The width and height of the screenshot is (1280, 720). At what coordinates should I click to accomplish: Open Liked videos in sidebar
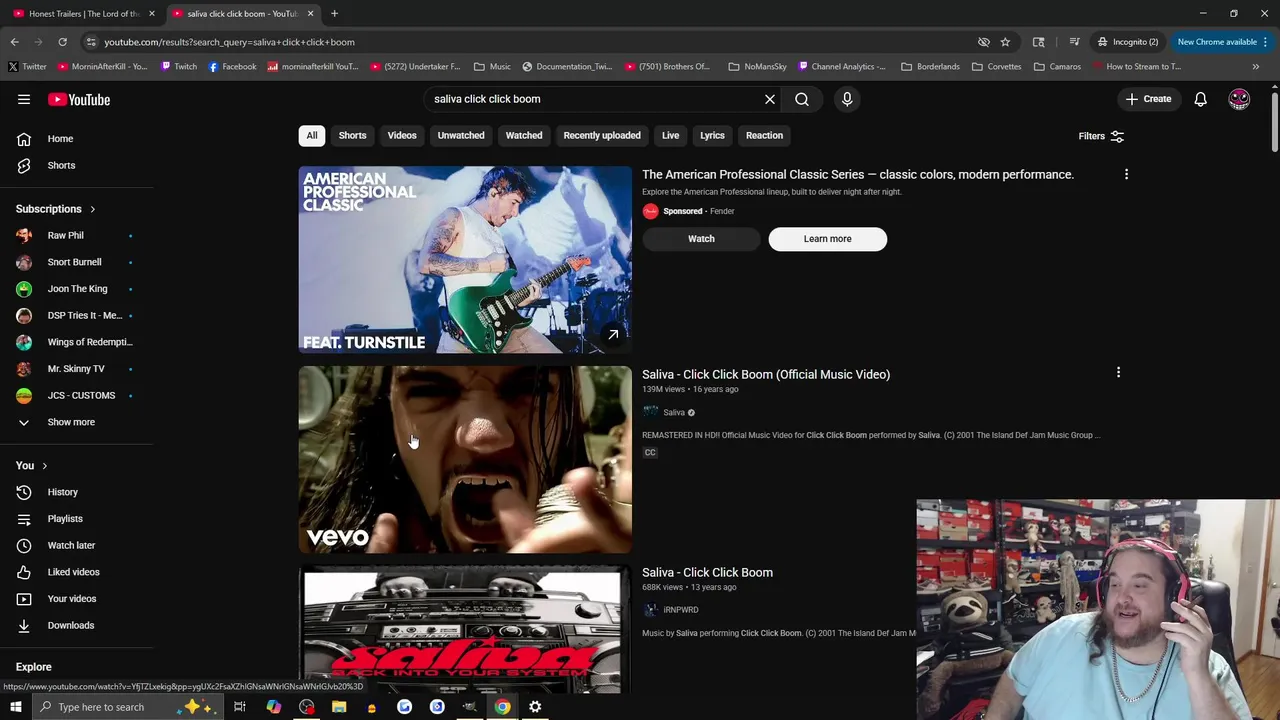pos(73,572)
